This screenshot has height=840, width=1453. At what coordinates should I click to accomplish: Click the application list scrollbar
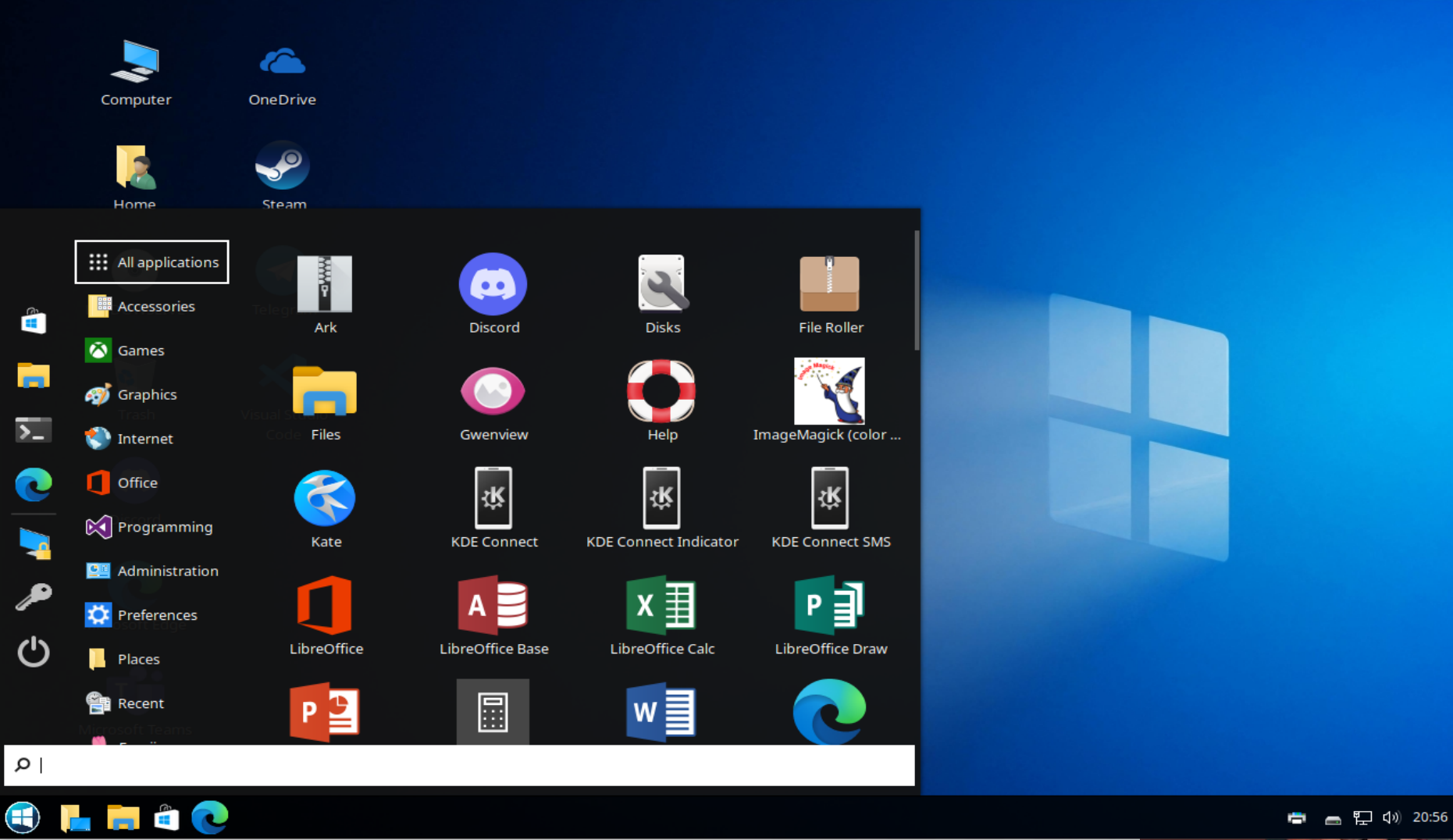916,290
